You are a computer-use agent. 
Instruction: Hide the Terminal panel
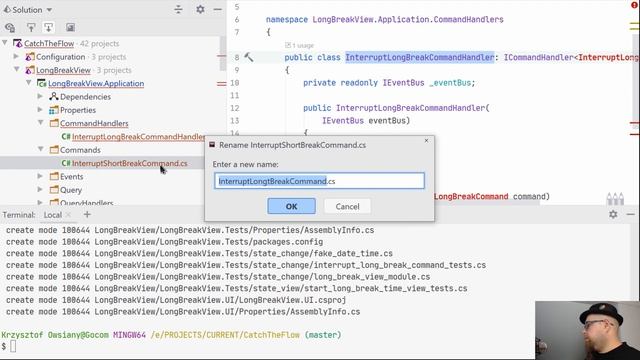click(631, 214)
